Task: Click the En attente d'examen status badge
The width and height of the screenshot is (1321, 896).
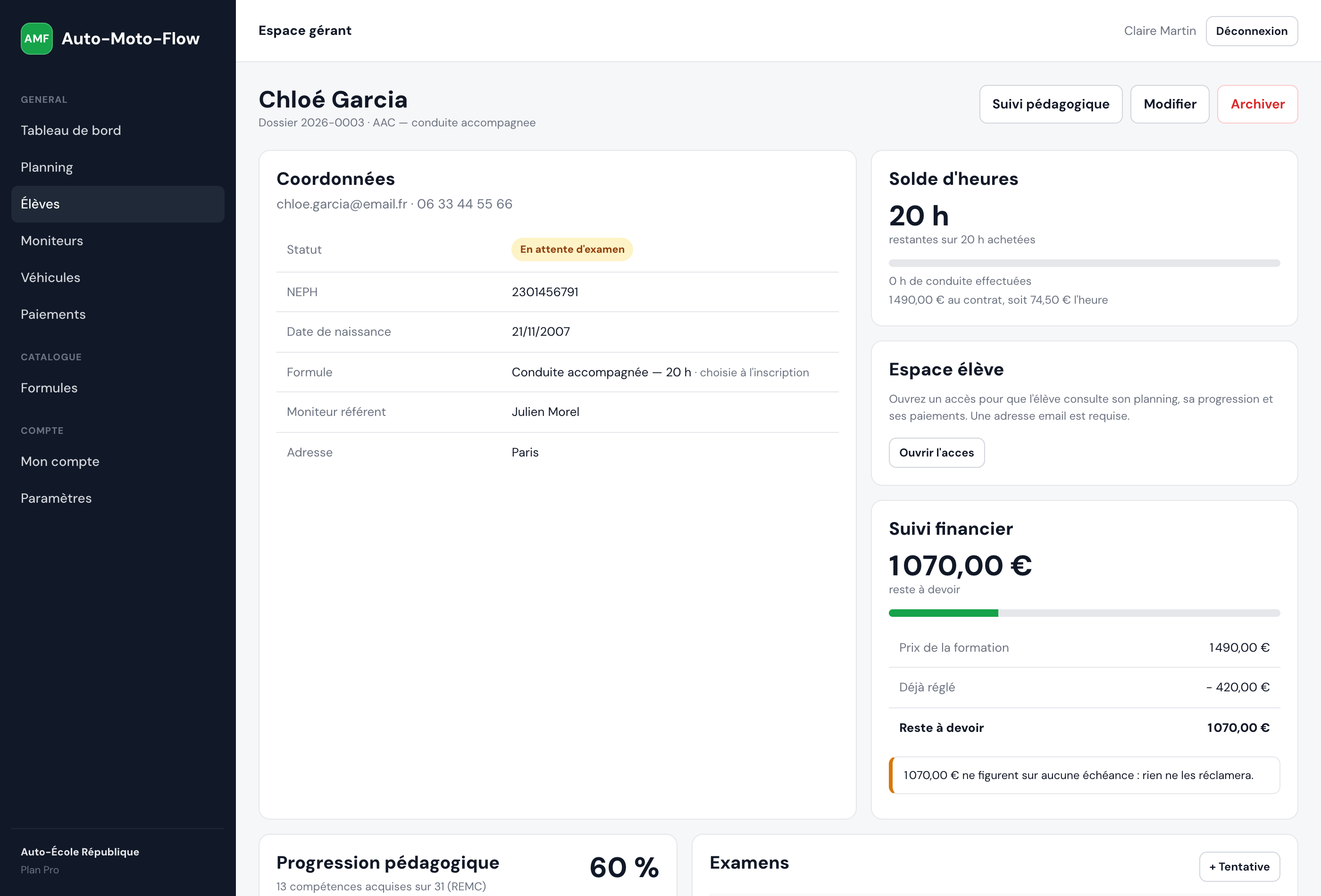Action: pos(572,249)
